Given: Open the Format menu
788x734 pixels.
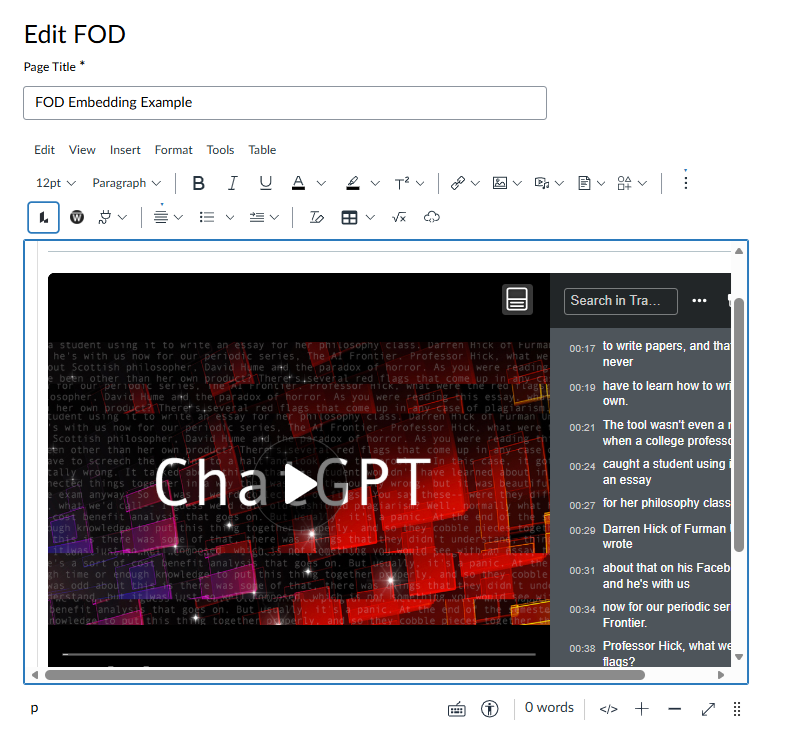Looking at the screenshot, I should point(173,150).
